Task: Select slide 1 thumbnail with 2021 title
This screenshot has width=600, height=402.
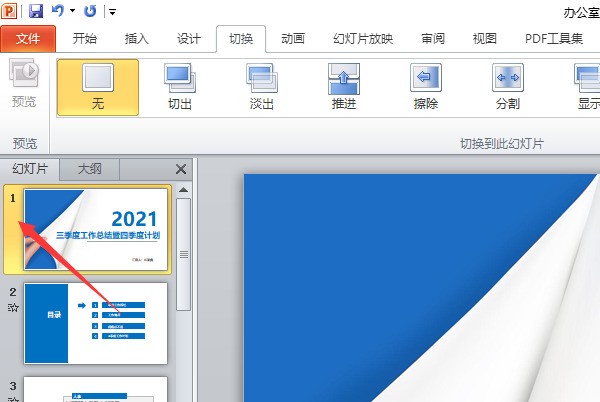Action: tap(96, 230)
